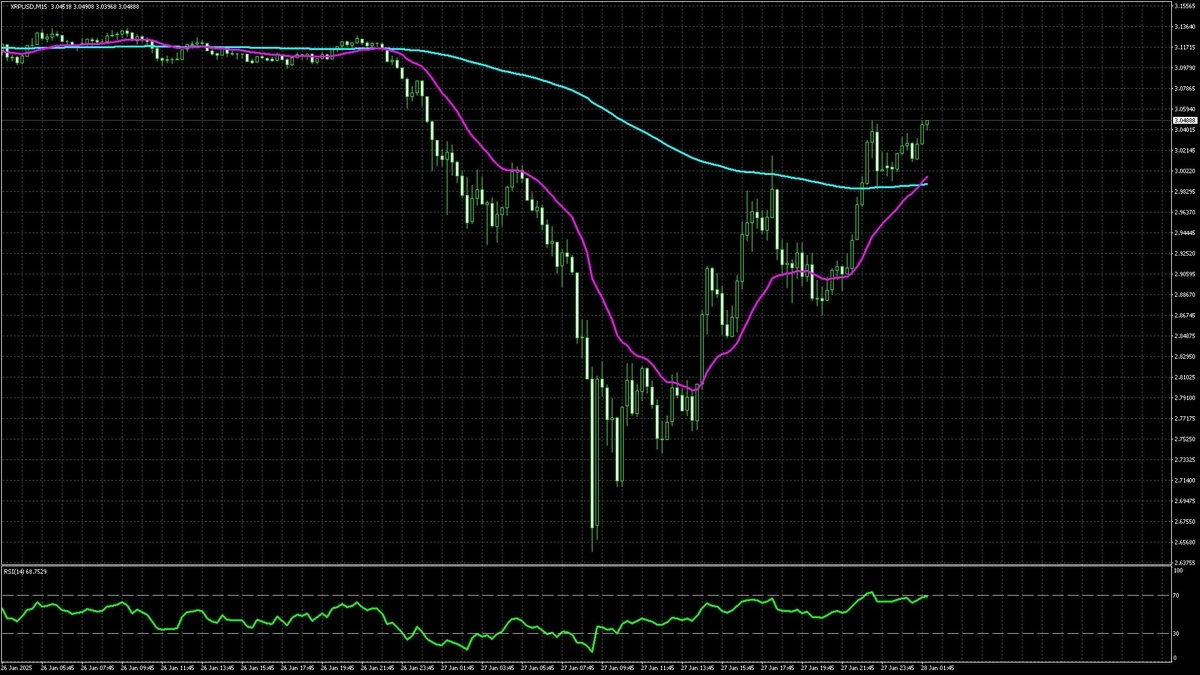The image size is (1200, 675).
Task: Click time axis label 26 Jan 13:45
Action: (217, 668)
